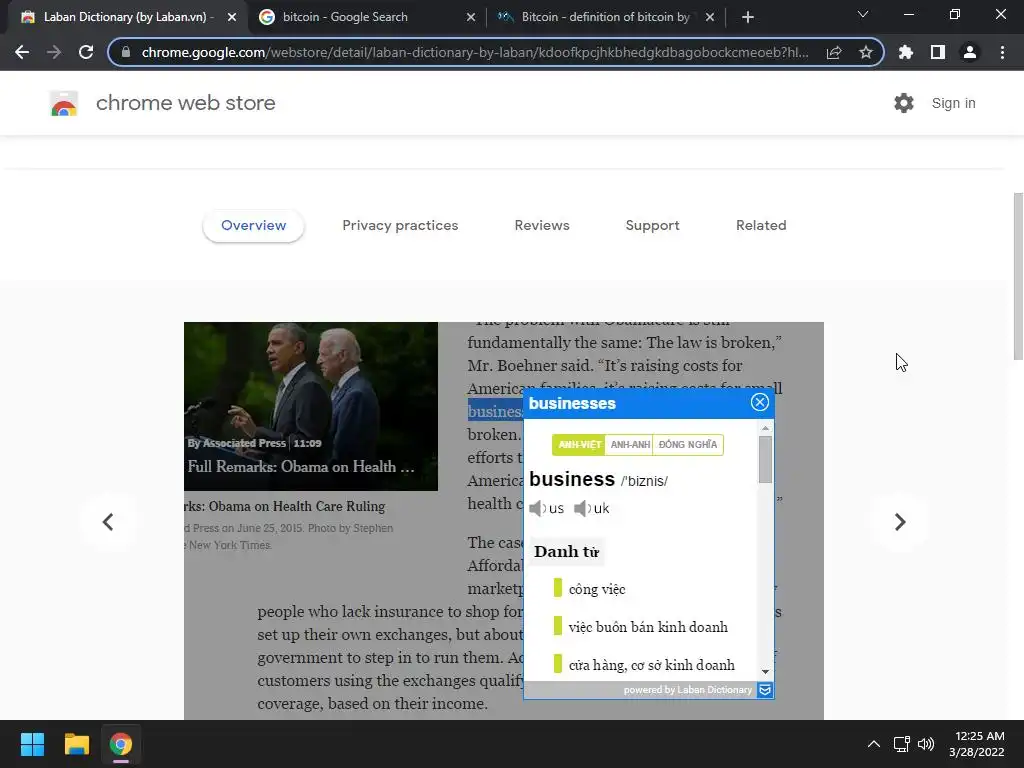Open Chrome Web Store settings gear
The image size is (1024, 768).
tap(904, 103)
